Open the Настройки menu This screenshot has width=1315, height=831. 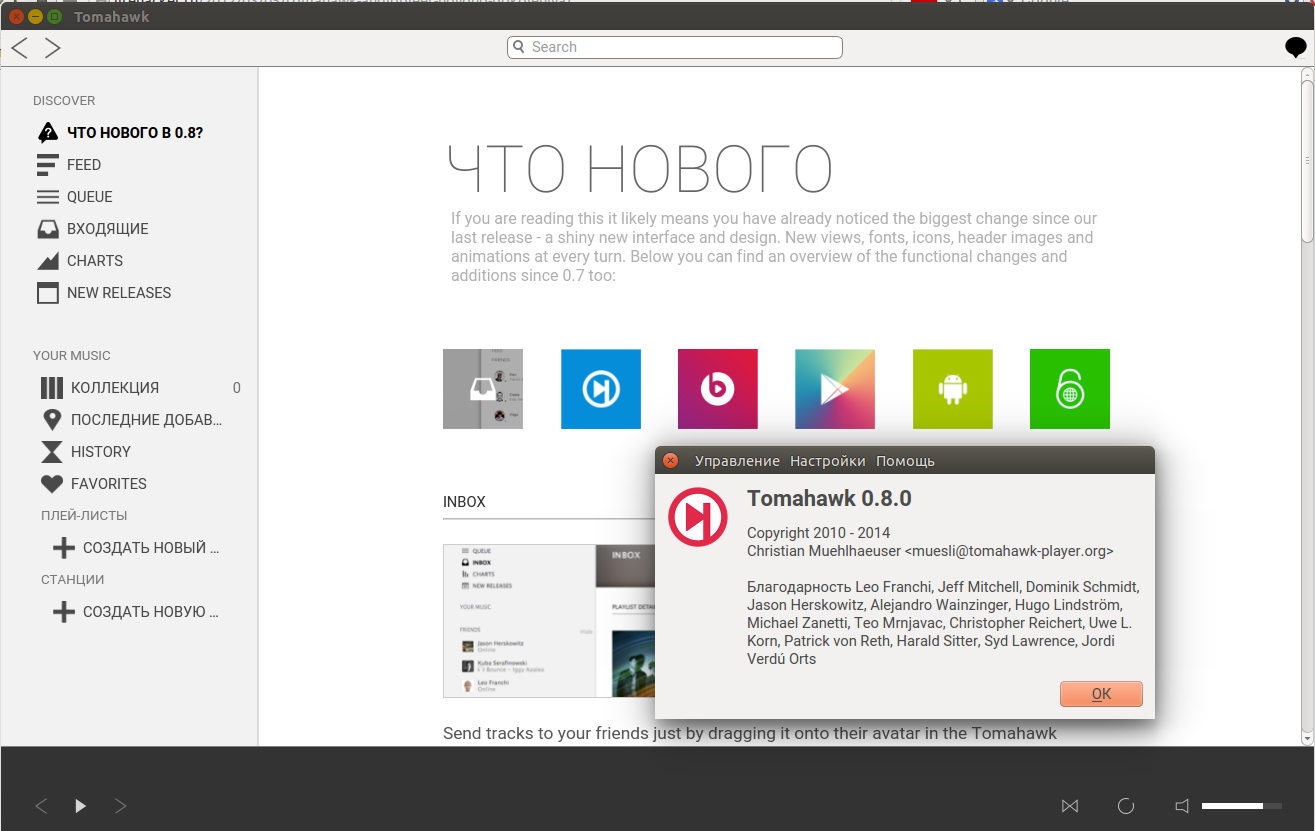pyautogui.click(x=828, y=461)
